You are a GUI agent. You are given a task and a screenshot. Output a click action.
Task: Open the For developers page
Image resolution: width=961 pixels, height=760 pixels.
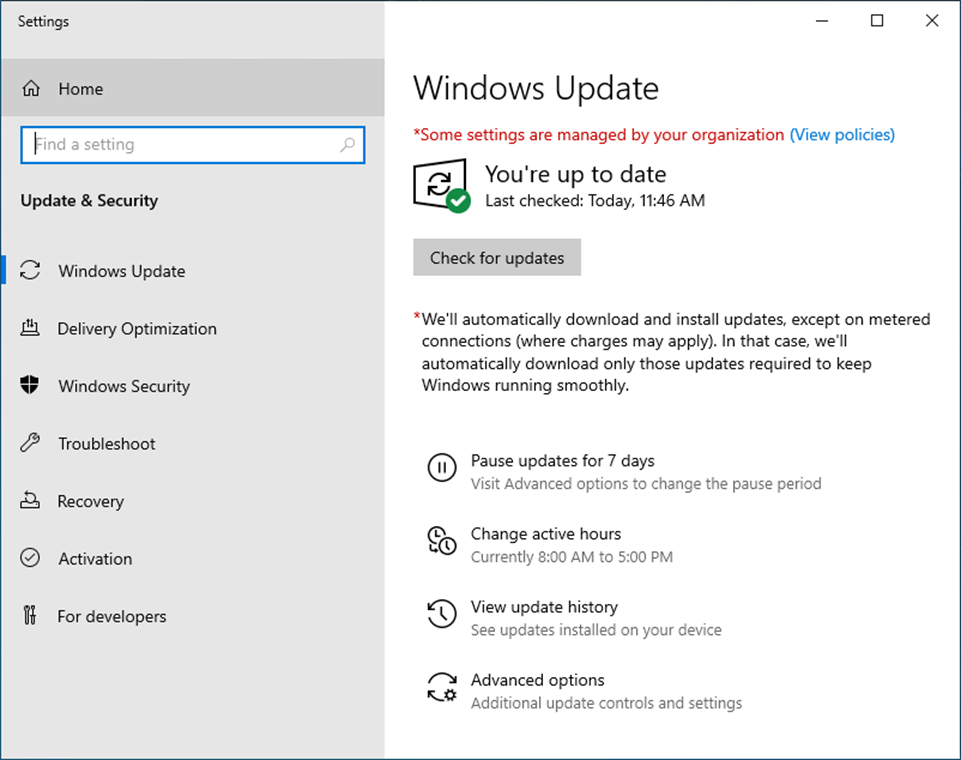[192, 617]
